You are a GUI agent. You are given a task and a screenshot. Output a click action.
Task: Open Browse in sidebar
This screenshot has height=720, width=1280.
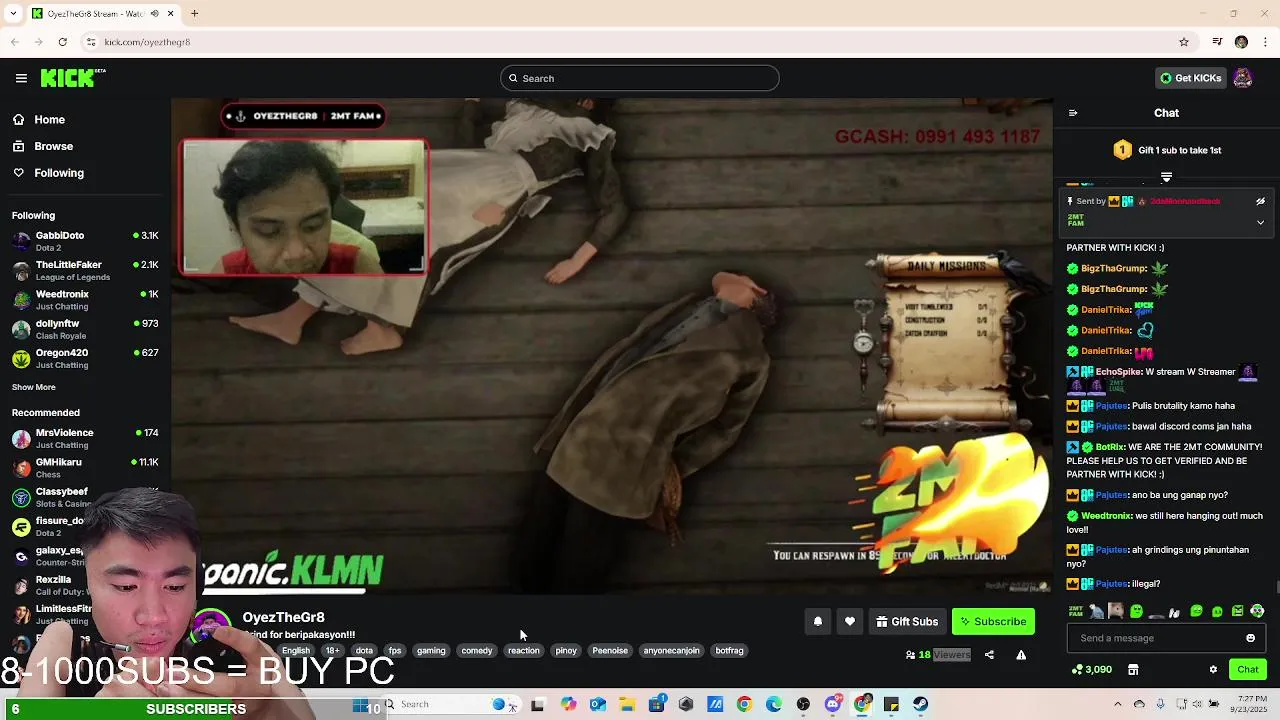43,146
